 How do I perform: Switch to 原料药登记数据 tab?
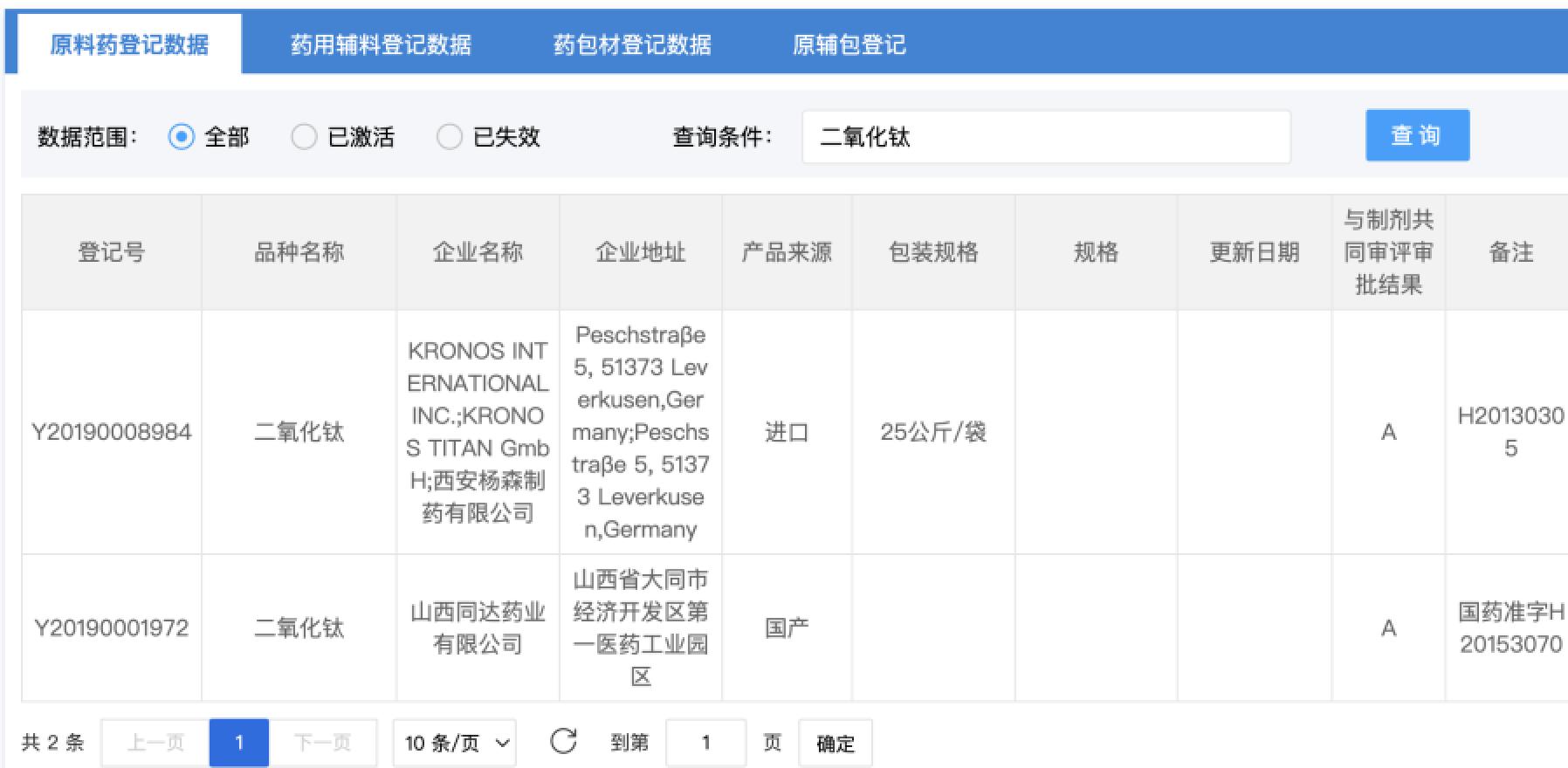point(128,45)
